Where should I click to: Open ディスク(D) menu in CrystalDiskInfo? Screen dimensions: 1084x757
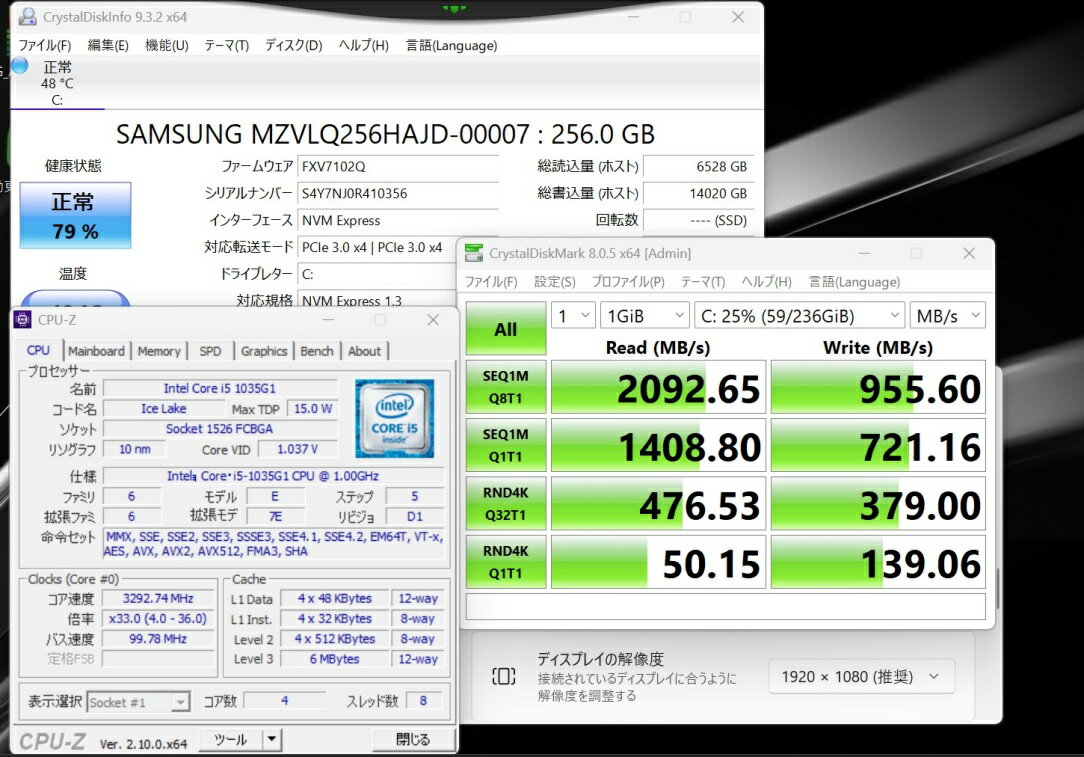click(x=294, y=46)
